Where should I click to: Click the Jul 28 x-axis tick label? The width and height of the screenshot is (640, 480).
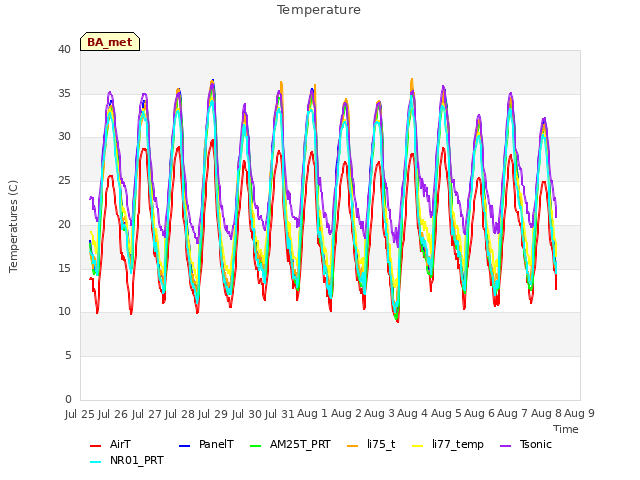pyautogui.click(x=180, y=413)
